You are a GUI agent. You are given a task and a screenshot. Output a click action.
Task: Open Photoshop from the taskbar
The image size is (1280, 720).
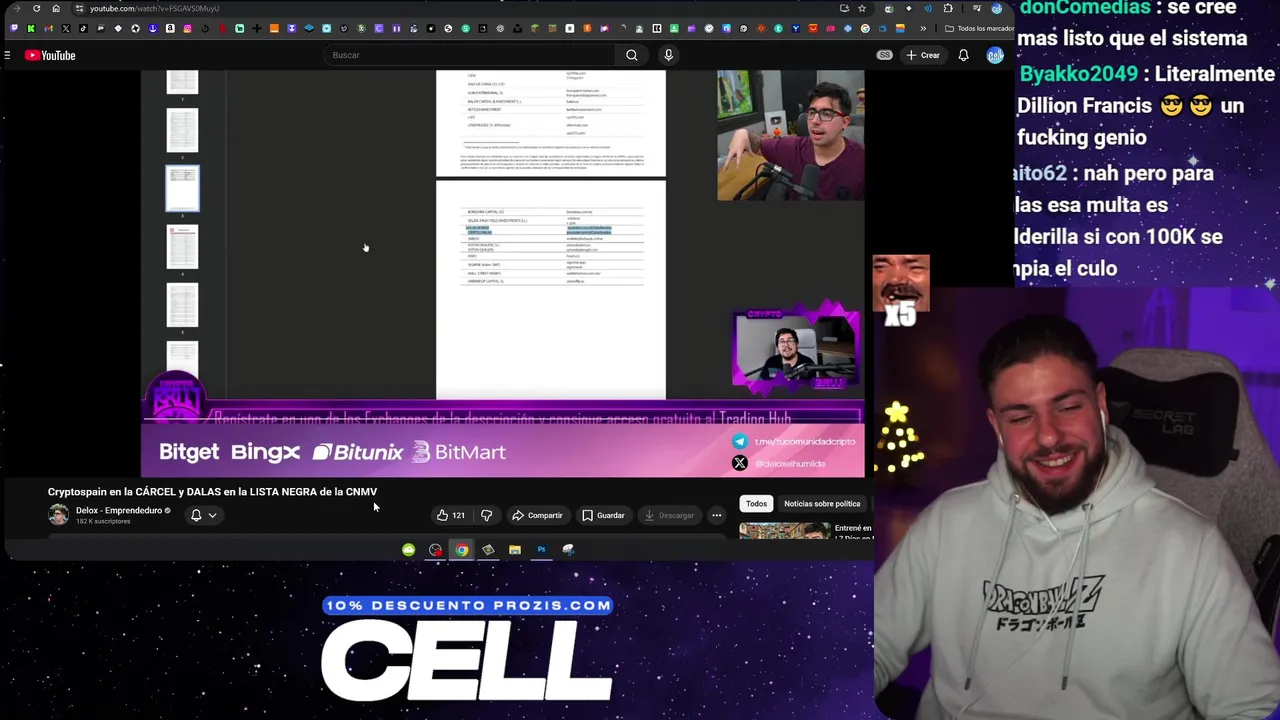(541, 549)
